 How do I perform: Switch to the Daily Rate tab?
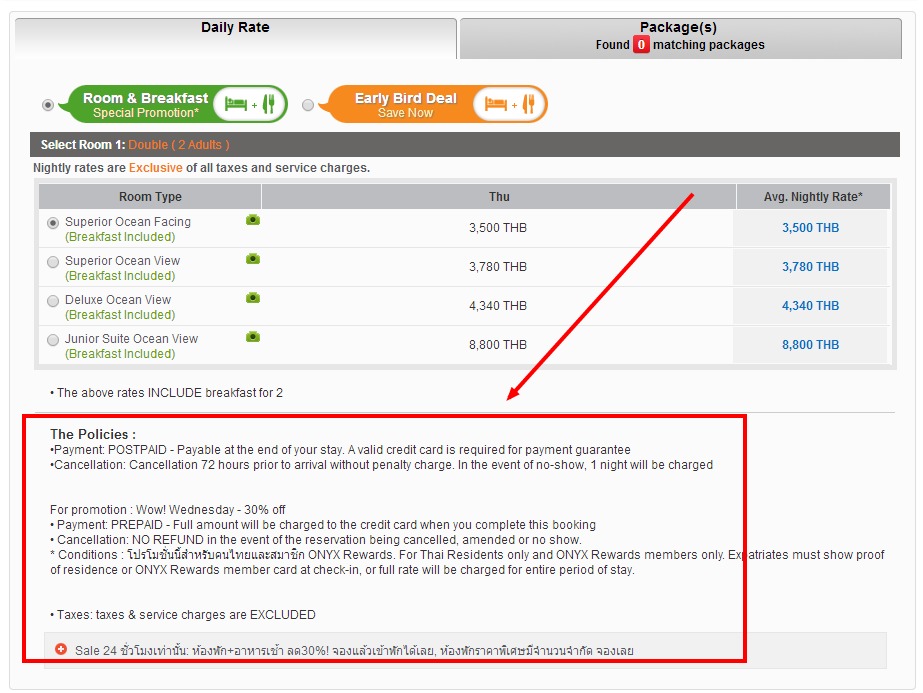click(235, 38)
